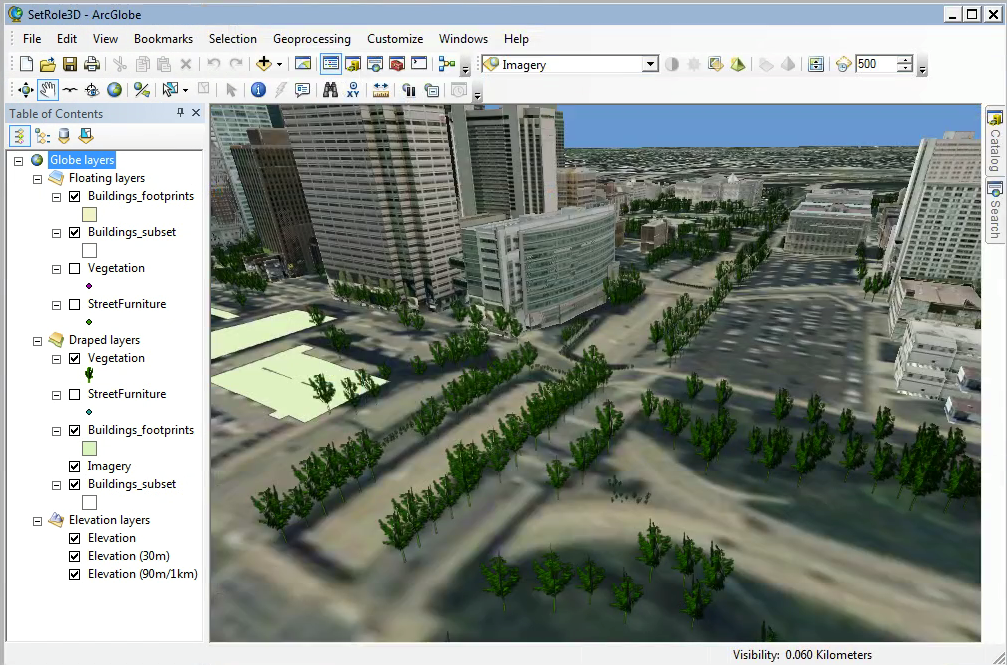Open the Geoprocessing menu
This screenshot has height=665, width=1007.
coord(311,38)
